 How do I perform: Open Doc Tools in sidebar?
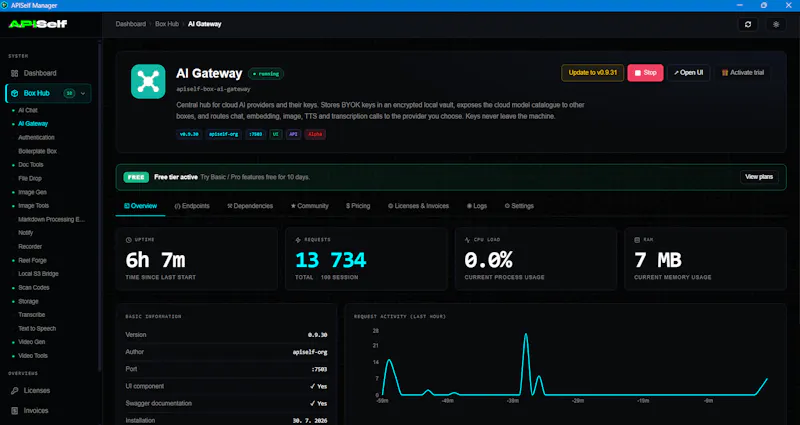pos(31,165)
